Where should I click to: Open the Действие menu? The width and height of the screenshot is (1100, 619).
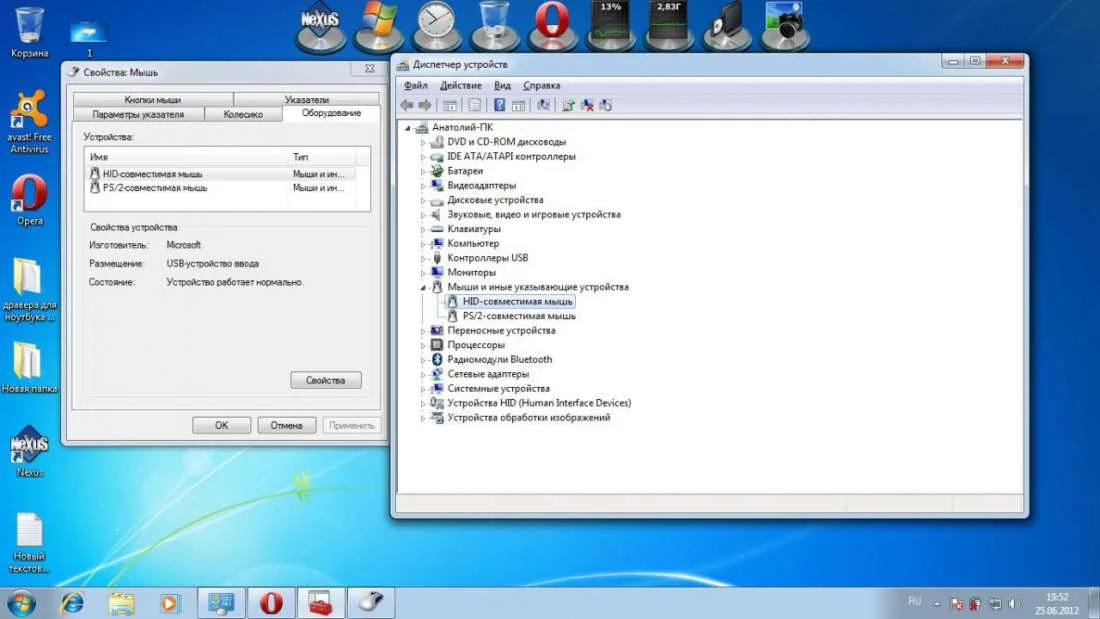[x=460, y=86]
